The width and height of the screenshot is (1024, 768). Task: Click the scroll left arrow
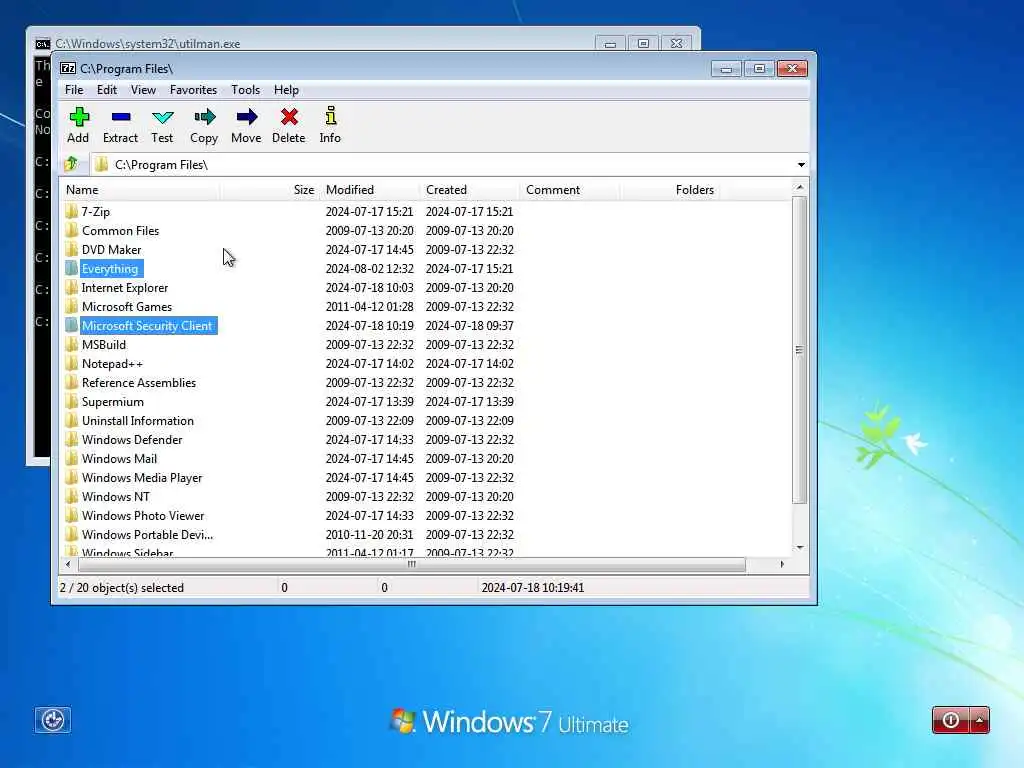pyautogui.click(x=68, y=564)
